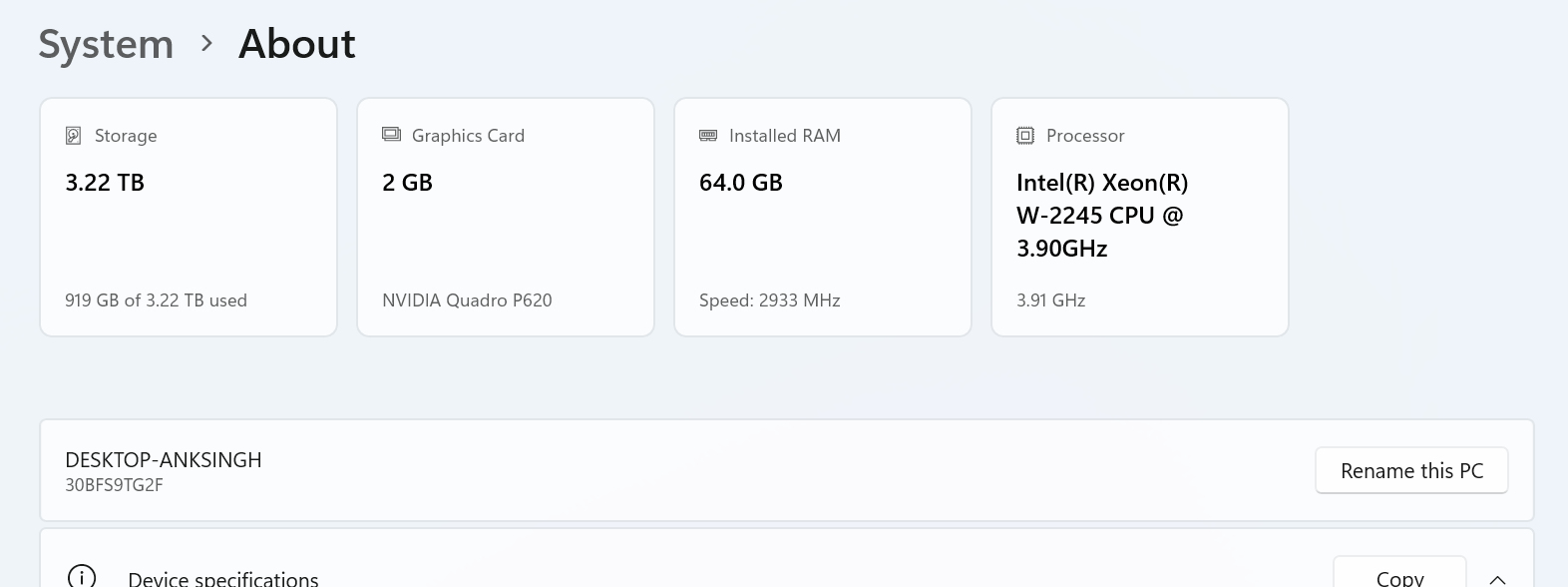
Task: Click the 919 GB used storage text
Action: (156, 300)
